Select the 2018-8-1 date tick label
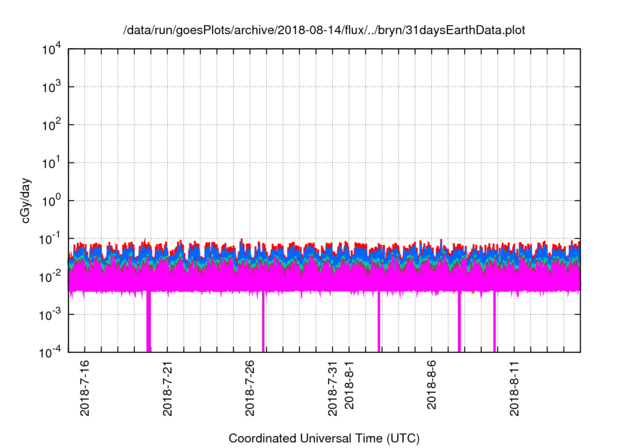The width and height of the screenshot is (640, 448). pyautogui.click(x=349, y=392)
